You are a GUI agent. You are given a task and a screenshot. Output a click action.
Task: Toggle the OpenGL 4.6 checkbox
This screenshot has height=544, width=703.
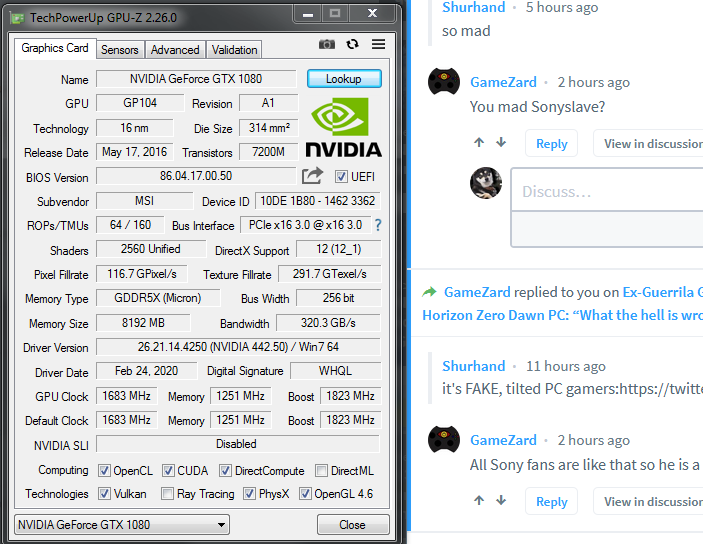pyautogui.click(x=305, y=494)
